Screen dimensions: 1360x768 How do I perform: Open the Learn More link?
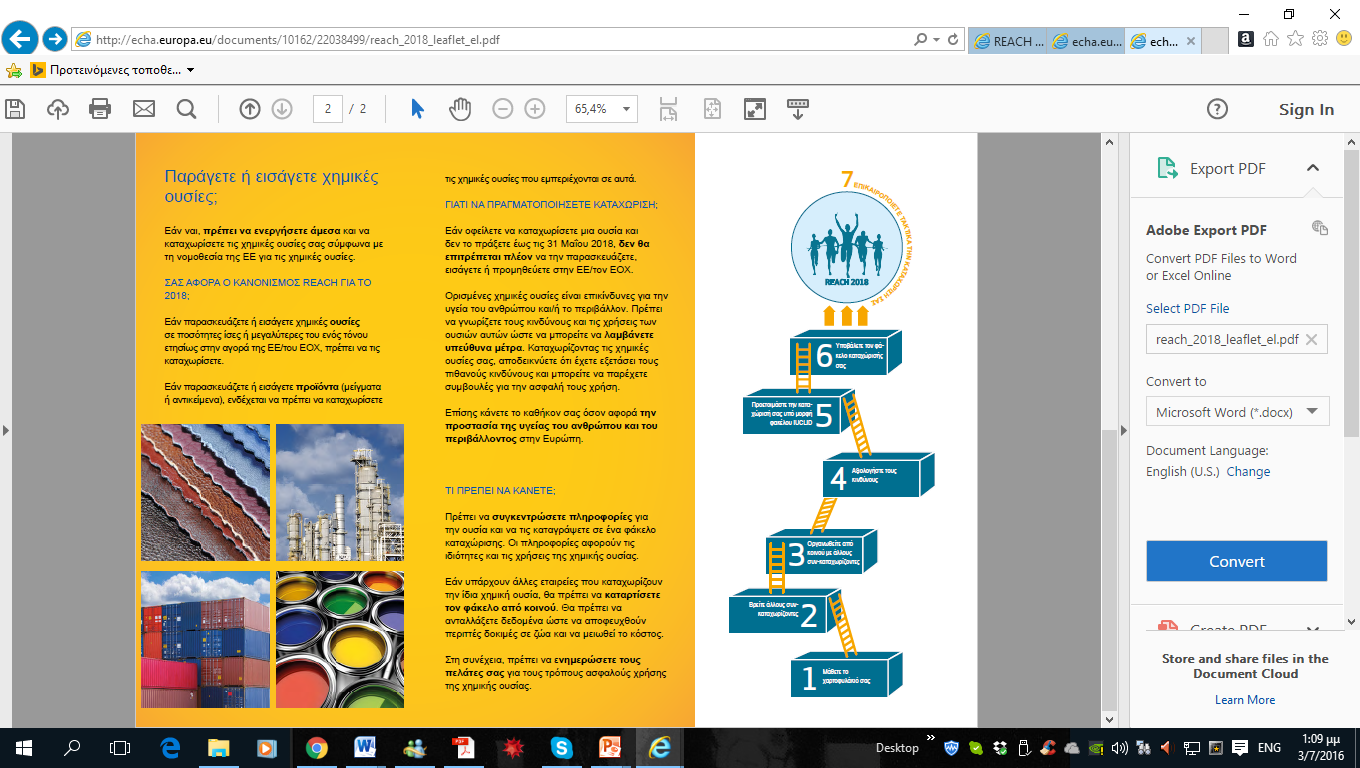(1245, 700)
